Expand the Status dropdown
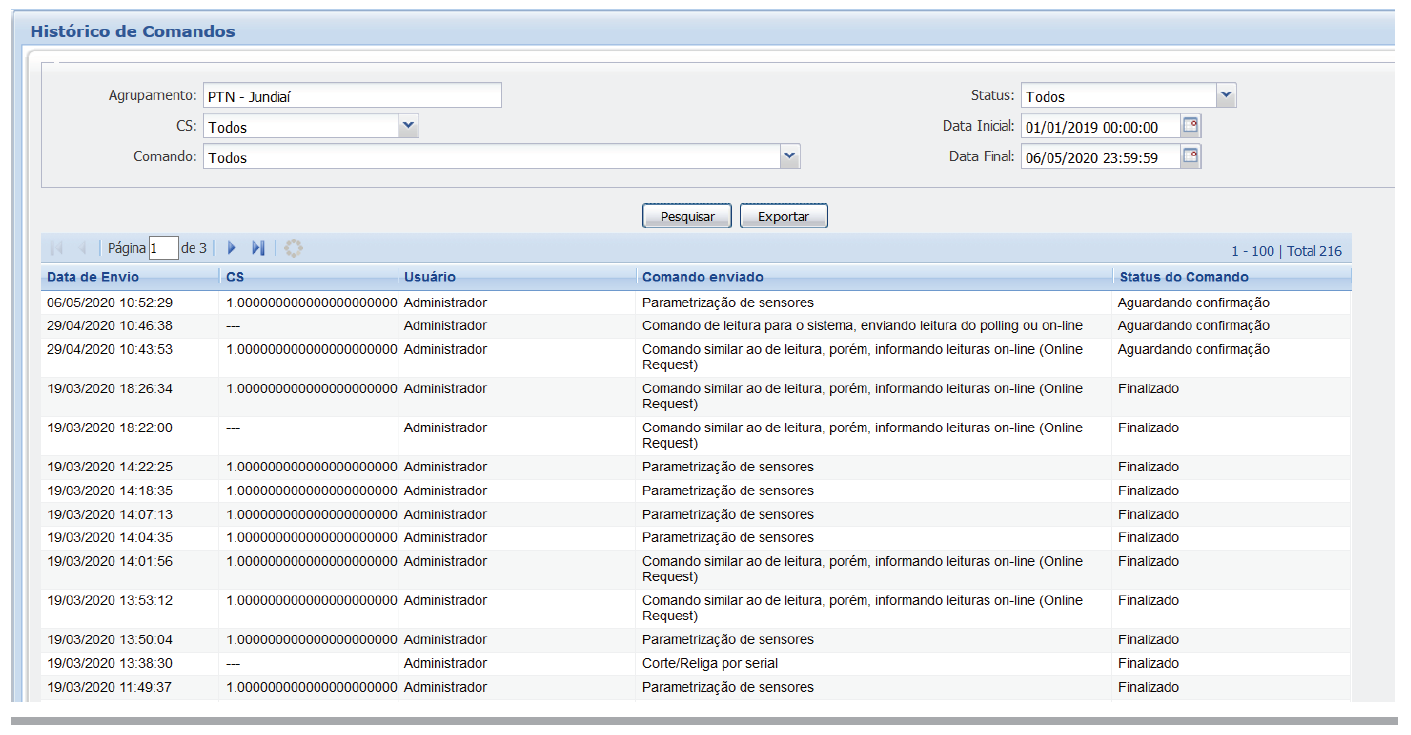The image size is (1411, 735). point(1226,96)
